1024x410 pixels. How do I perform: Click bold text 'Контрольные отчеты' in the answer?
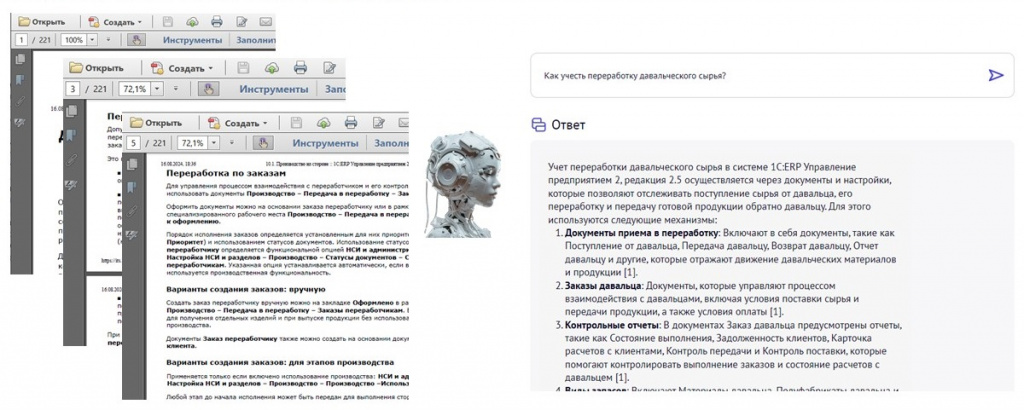(611, 324)
